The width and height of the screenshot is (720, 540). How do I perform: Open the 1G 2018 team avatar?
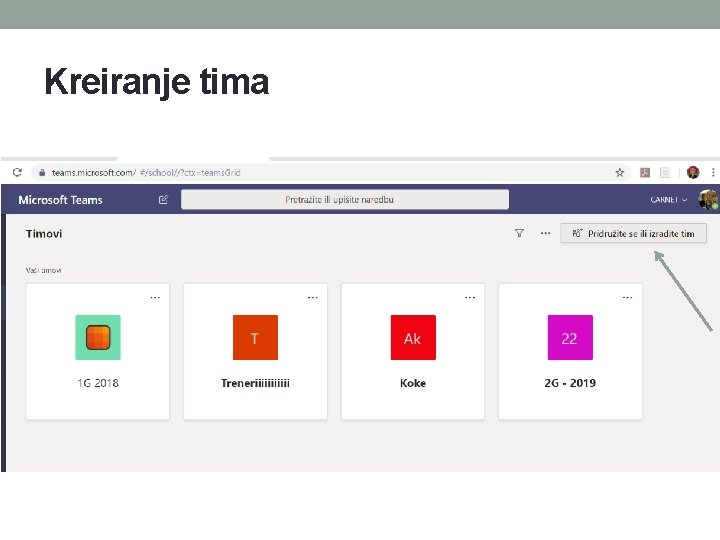98,338
